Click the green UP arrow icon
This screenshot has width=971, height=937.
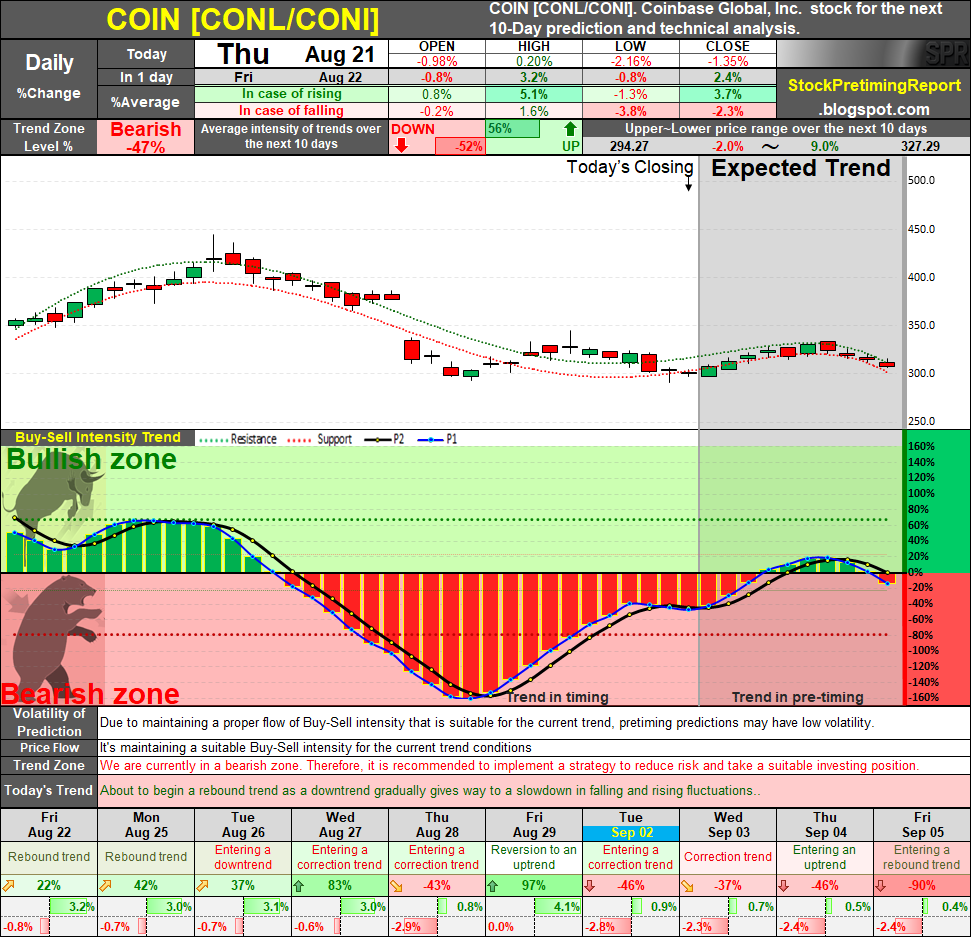tap(570, 129)
